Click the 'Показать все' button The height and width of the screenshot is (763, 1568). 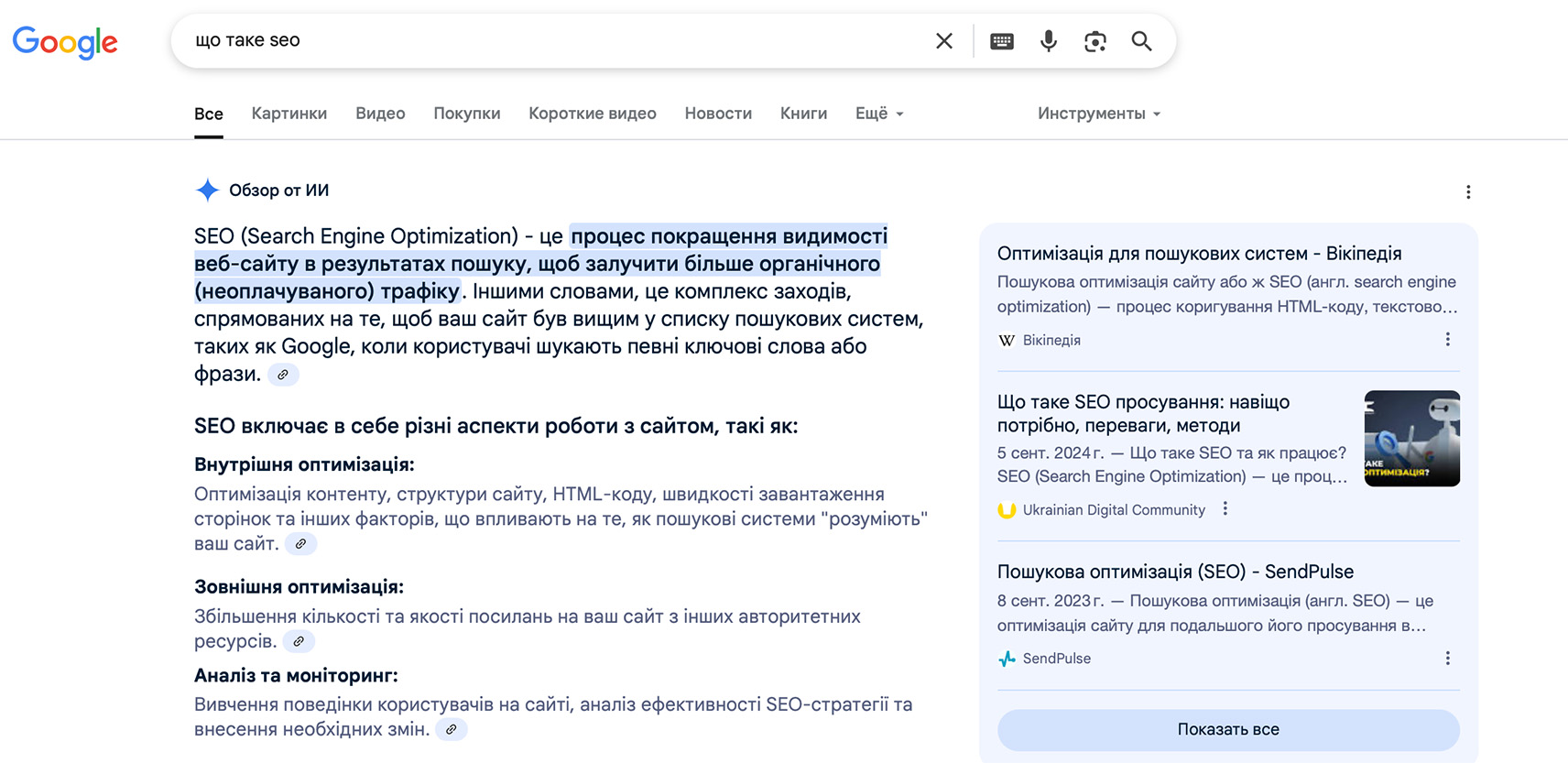1228,730
